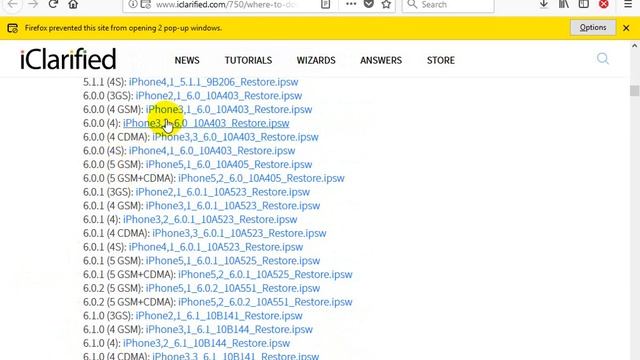Open the Firefox hamburger menu
The height and width of the screenshot is (360, 640).
[x=628, y=4]
